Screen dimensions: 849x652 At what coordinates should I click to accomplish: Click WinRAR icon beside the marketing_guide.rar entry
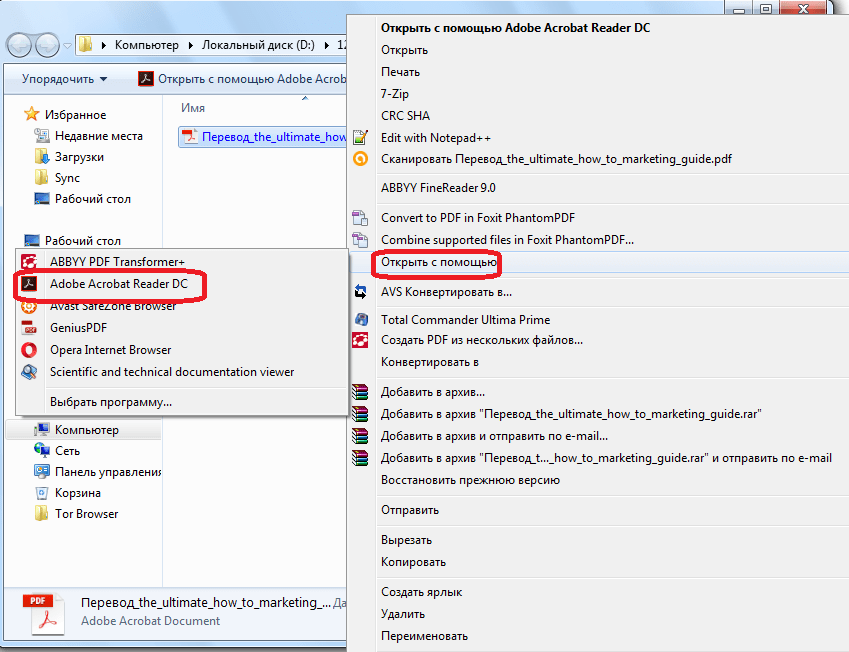click(x=361, y=414)
